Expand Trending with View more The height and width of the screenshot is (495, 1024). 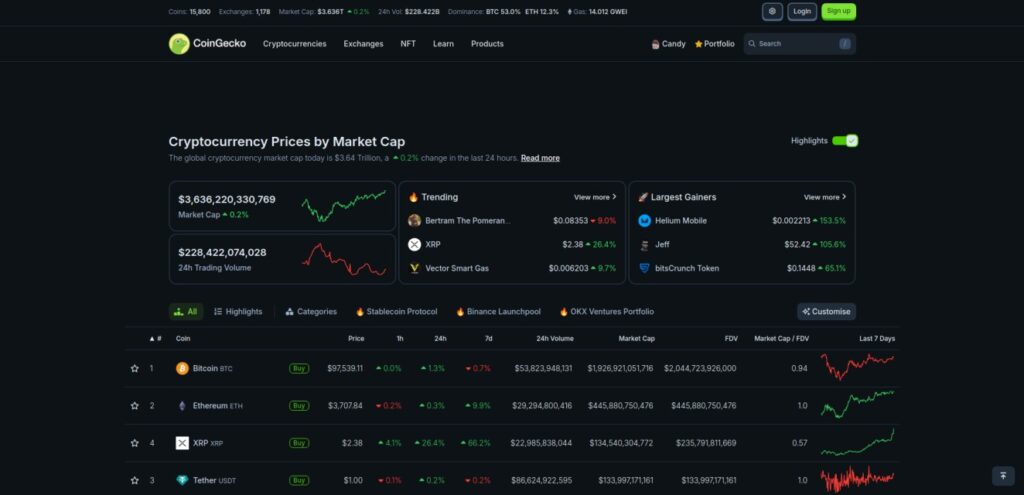pos(595,197)
